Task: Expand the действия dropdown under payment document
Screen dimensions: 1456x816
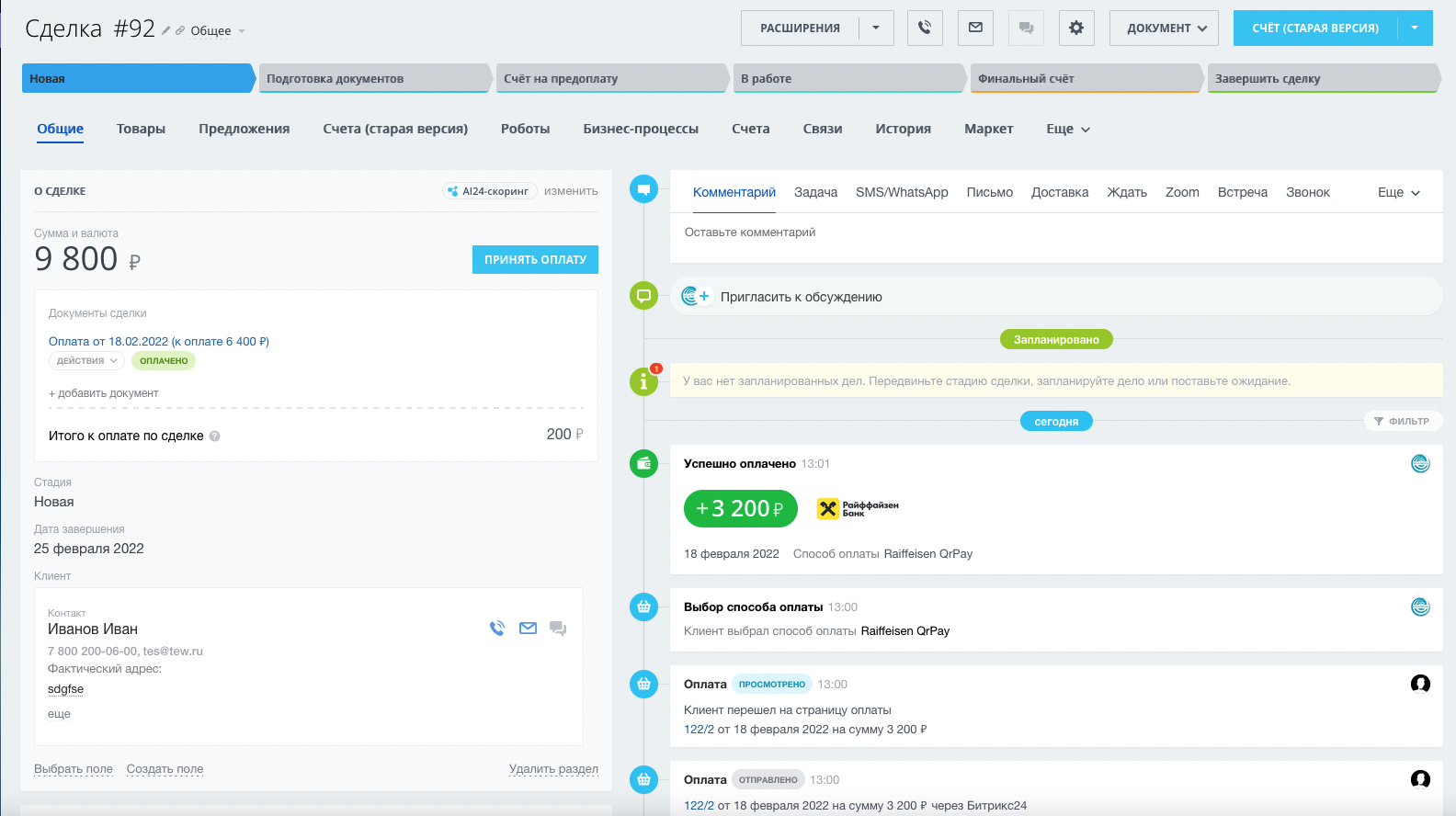Action: click(86, 361)
